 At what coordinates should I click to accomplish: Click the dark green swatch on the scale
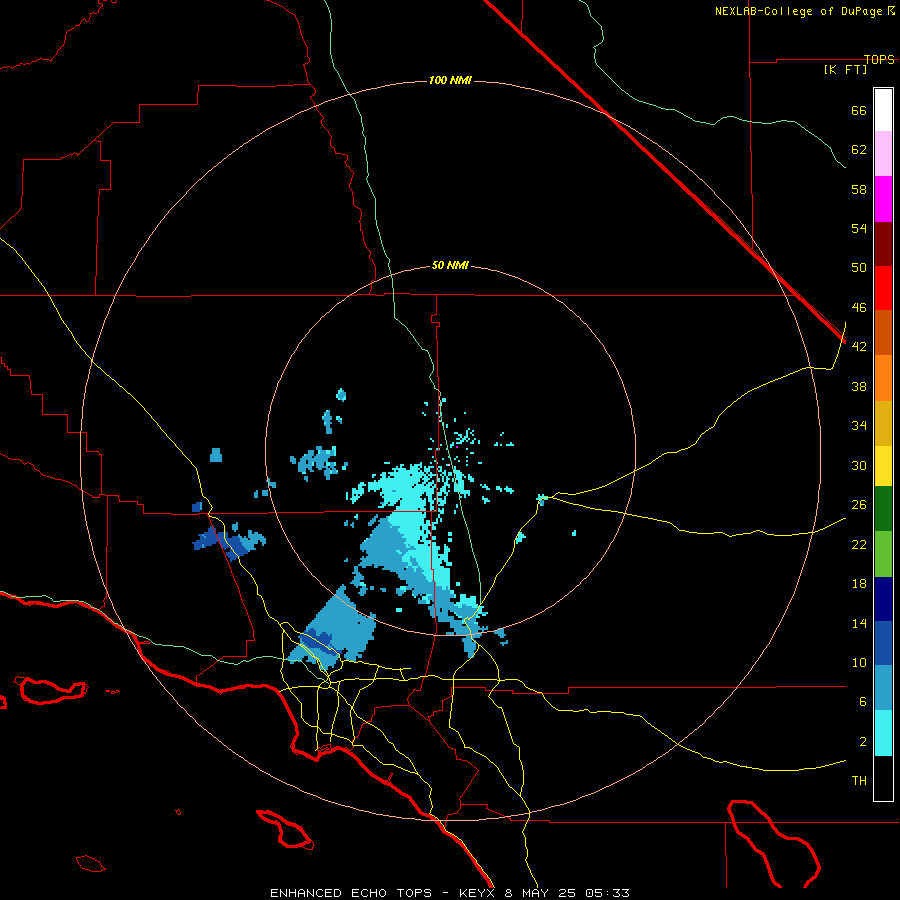(x=883, y=509)
